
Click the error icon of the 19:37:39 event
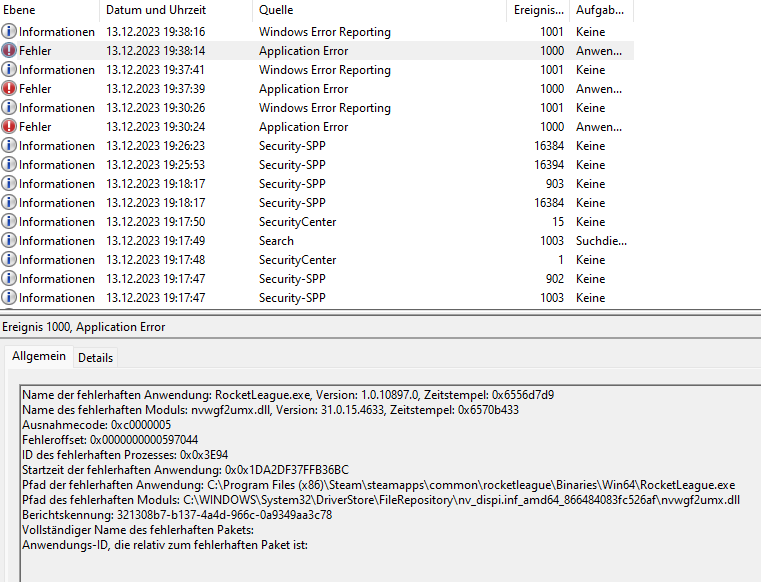click(x=9, y=88)
